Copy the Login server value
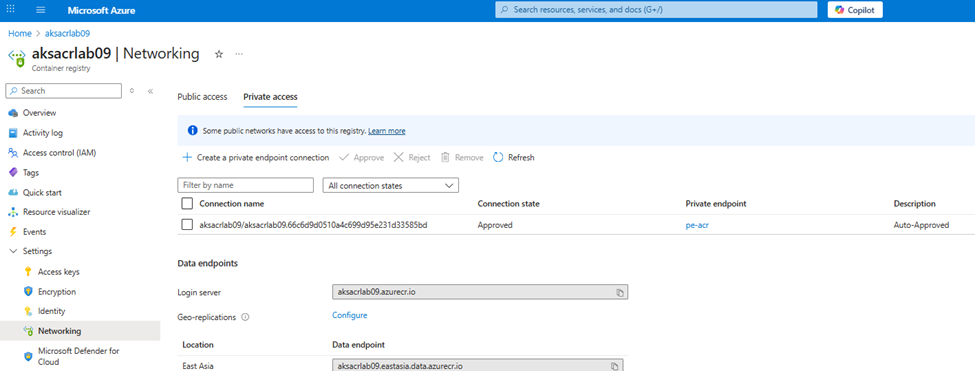 pos(620,291)
